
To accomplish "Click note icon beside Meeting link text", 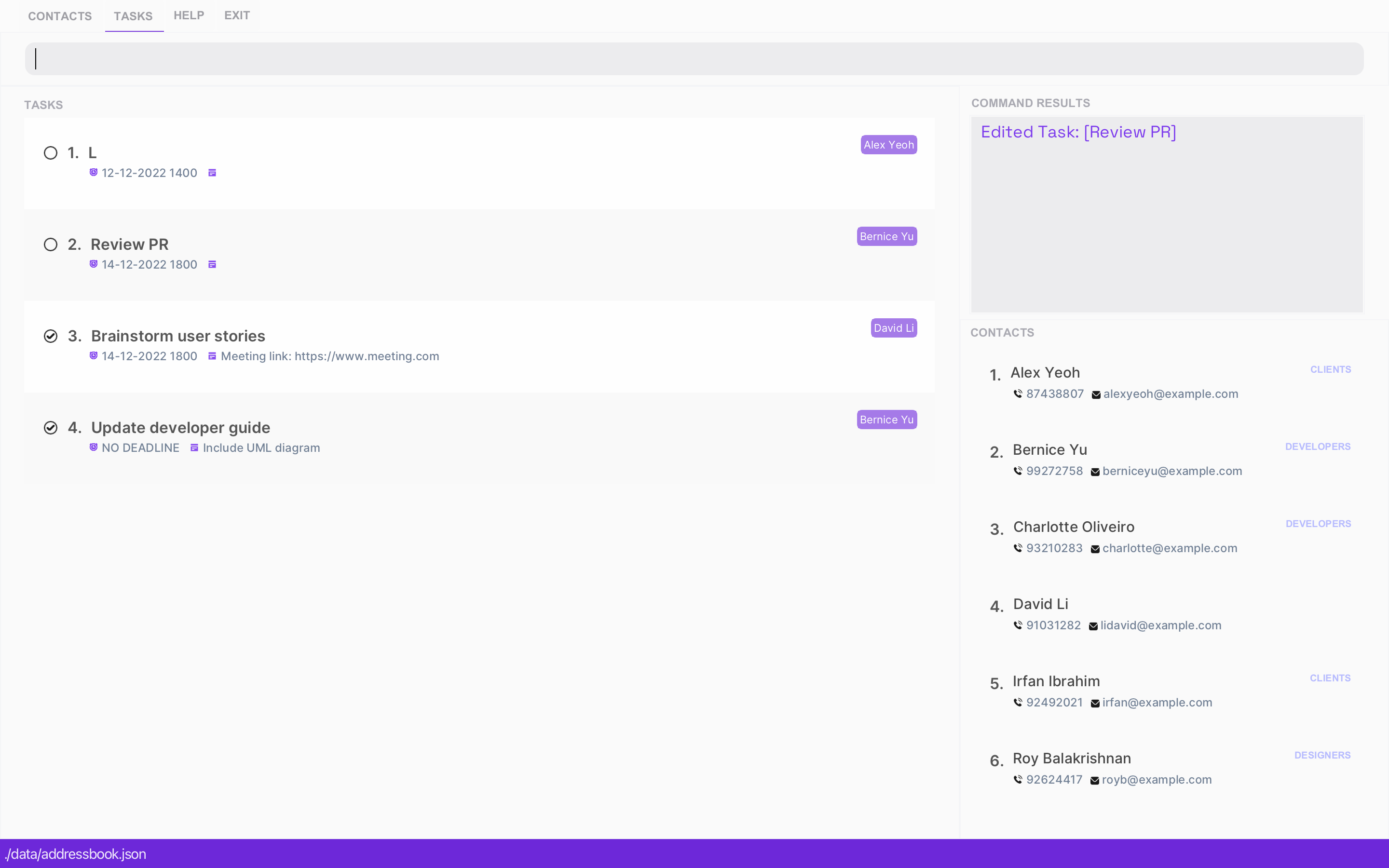I will point(212,356).
